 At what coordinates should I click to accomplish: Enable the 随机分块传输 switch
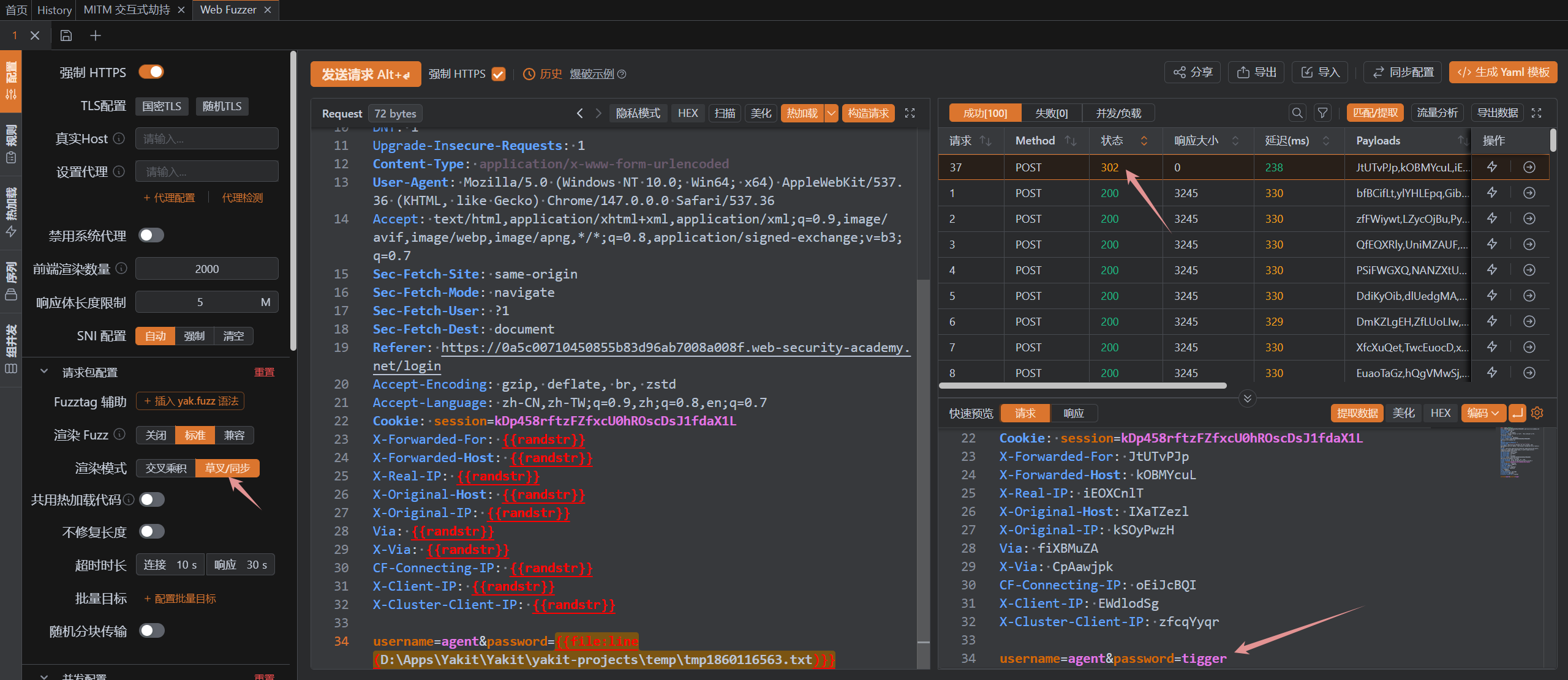tap(152, 630)
